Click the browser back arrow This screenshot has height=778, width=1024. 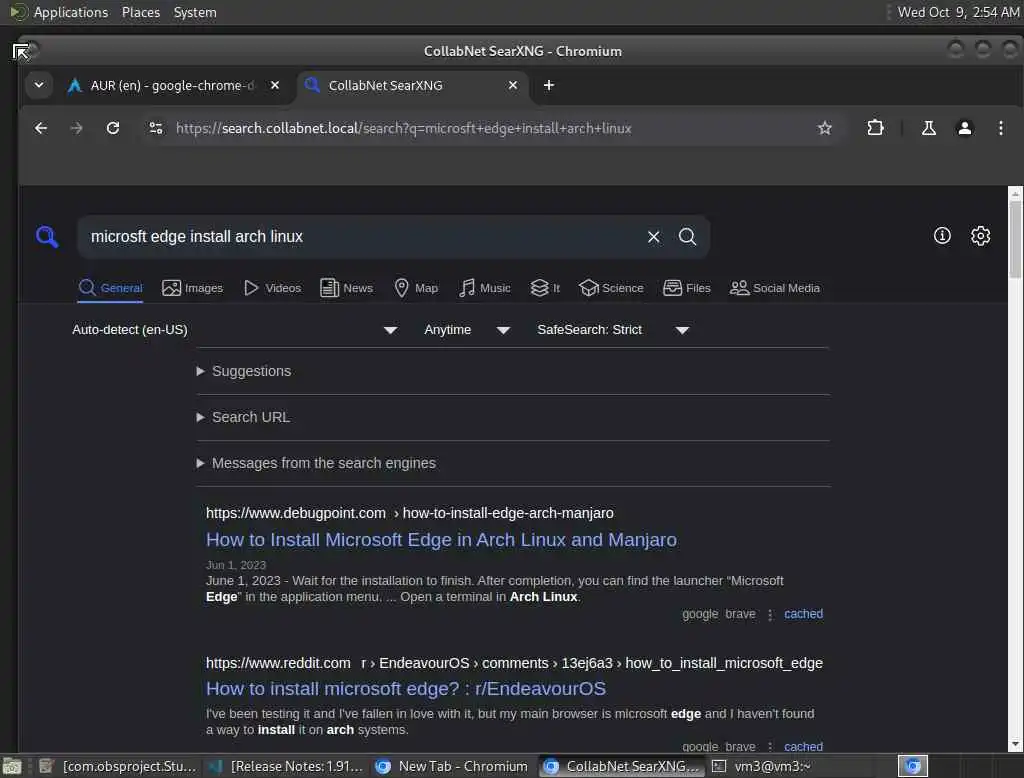pyautogui.click(x=40, y=128)
